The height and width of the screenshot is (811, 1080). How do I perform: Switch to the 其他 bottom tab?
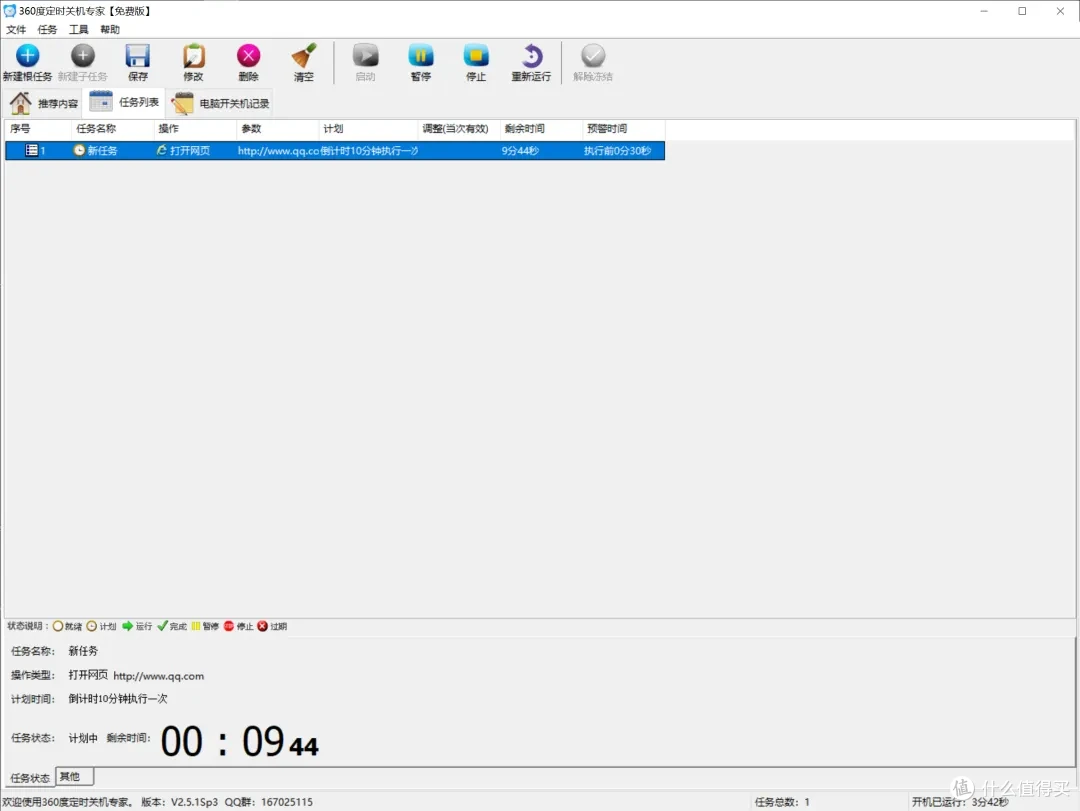[74, 777]
